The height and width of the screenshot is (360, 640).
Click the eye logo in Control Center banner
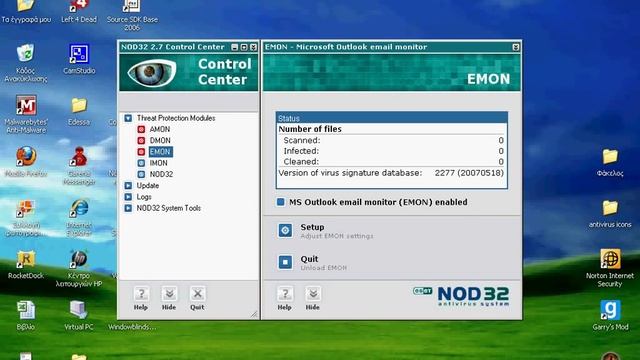pos(152,73)
